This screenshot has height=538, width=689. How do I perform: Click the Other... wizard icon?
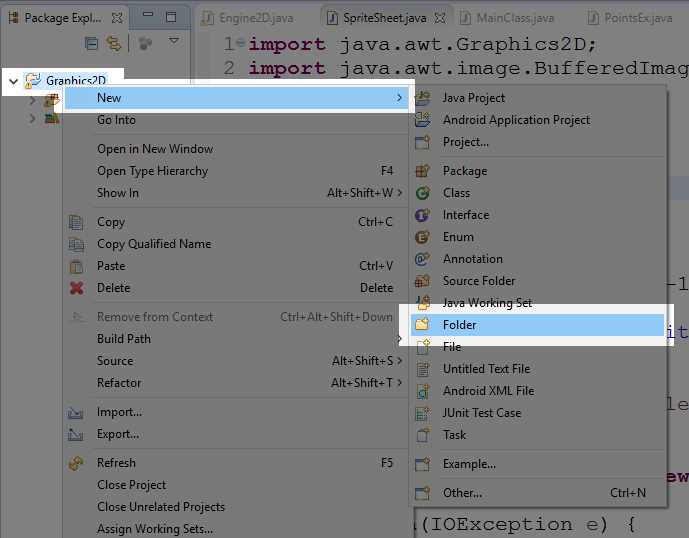[x=423, y=493]
